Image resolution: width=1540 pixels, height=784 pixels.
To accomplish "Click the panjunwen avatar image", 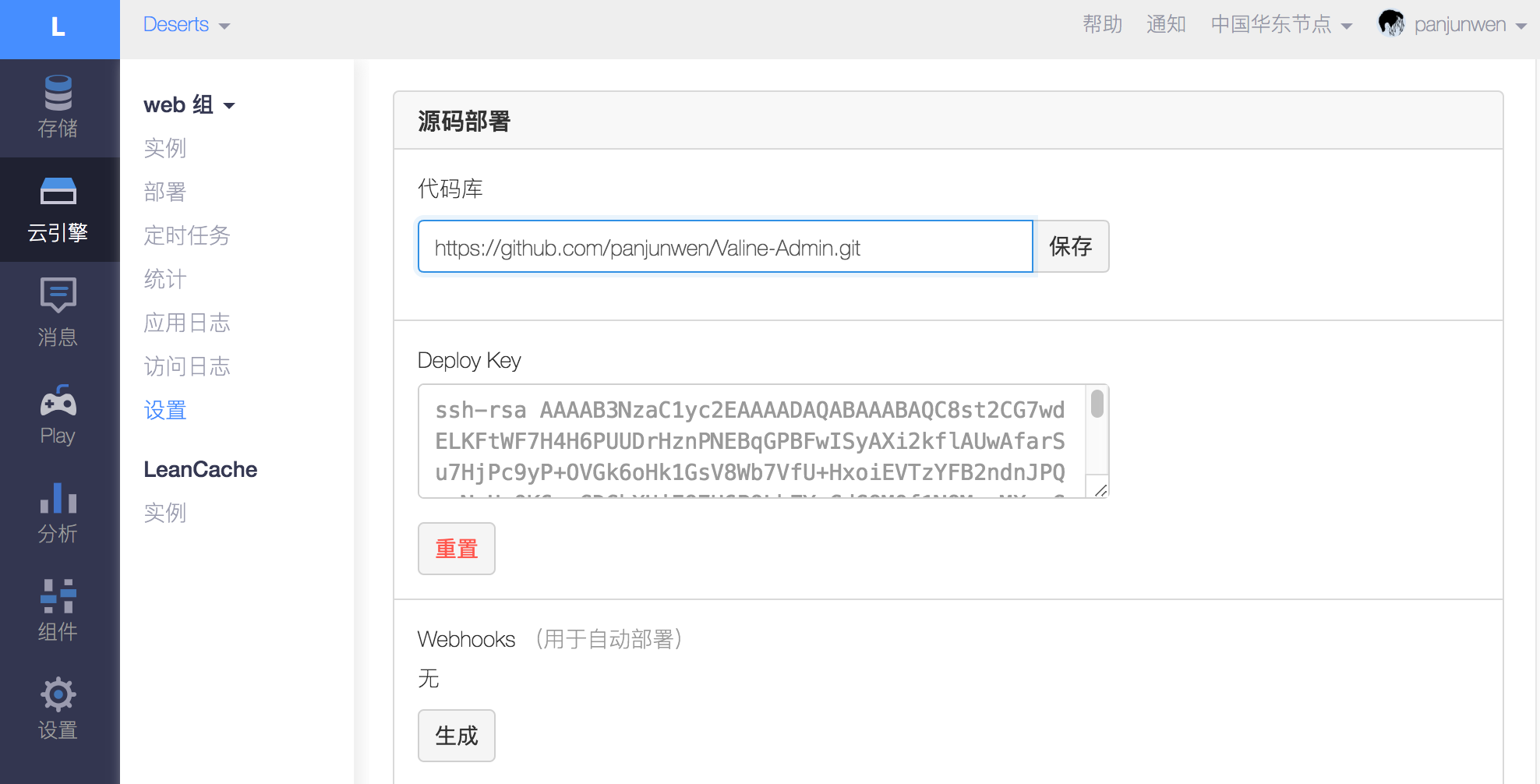I will pos(1393,24).
